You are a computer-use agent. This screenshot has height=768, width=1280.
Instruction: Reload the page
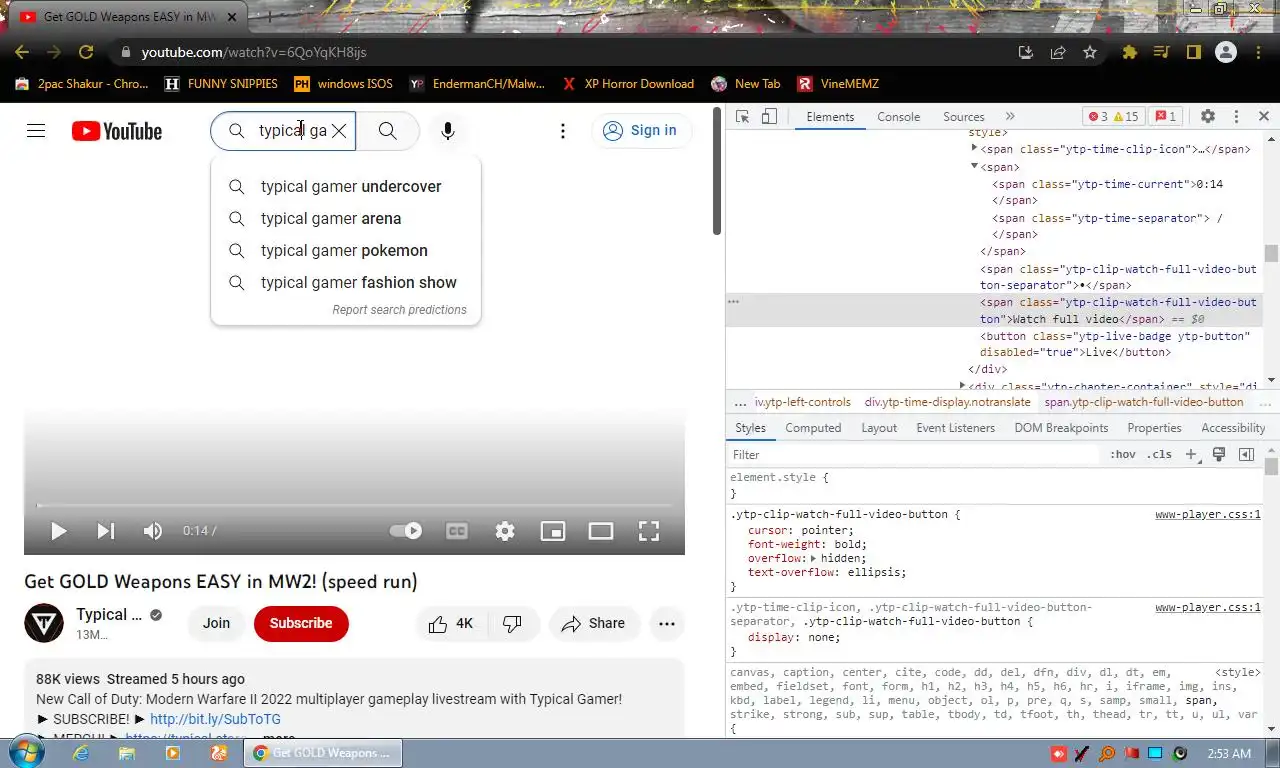[86, 52]
